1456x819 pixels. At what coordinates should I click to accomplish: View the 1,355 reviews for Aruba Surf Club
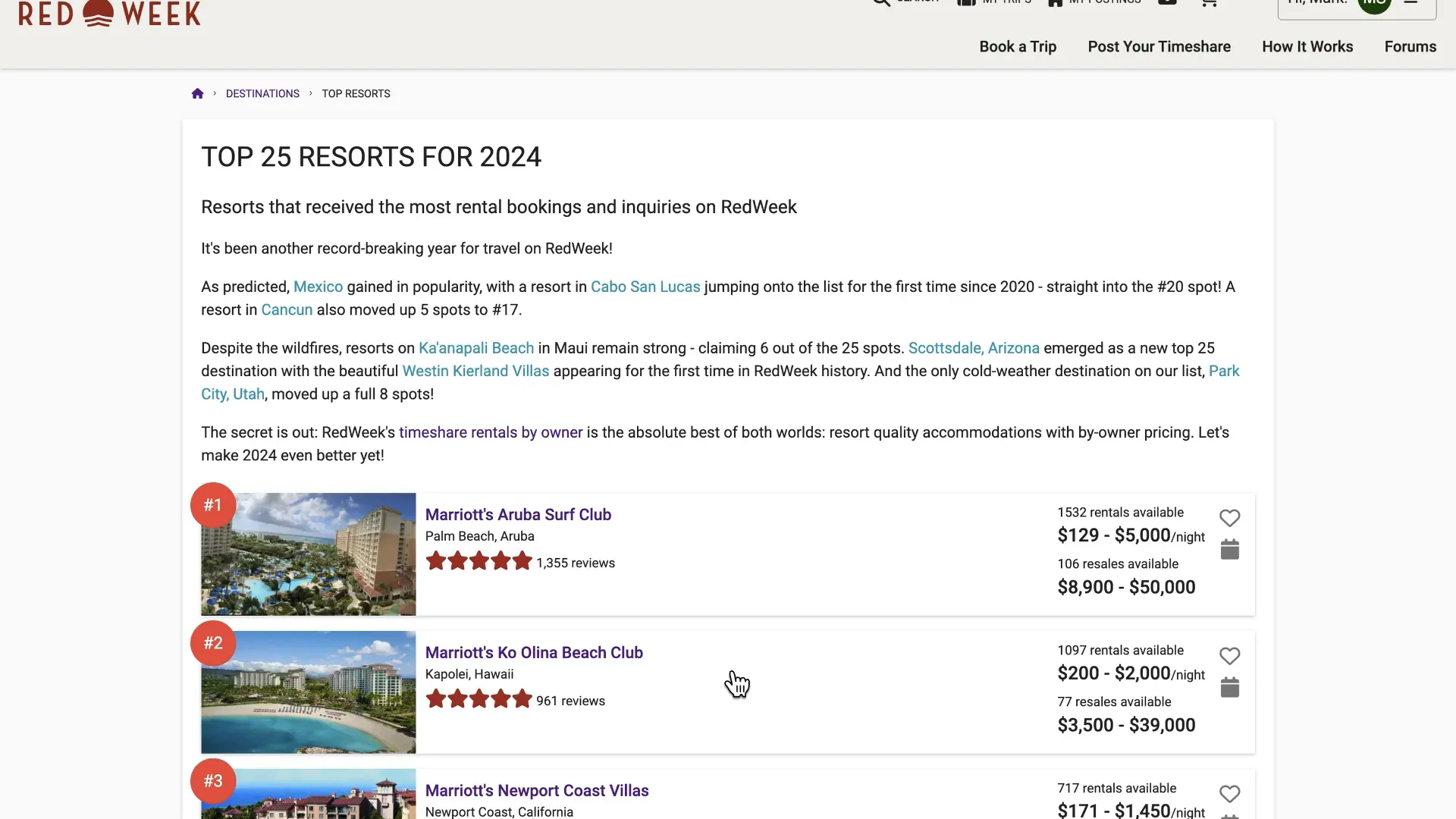pos(576,563)
